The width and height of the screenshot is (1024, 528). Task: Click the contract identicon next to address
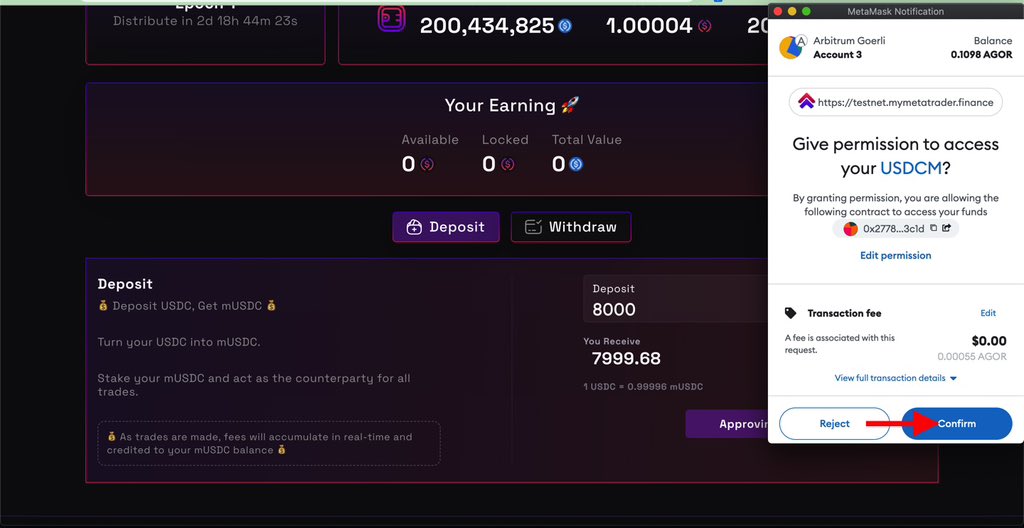click(850, 229)
